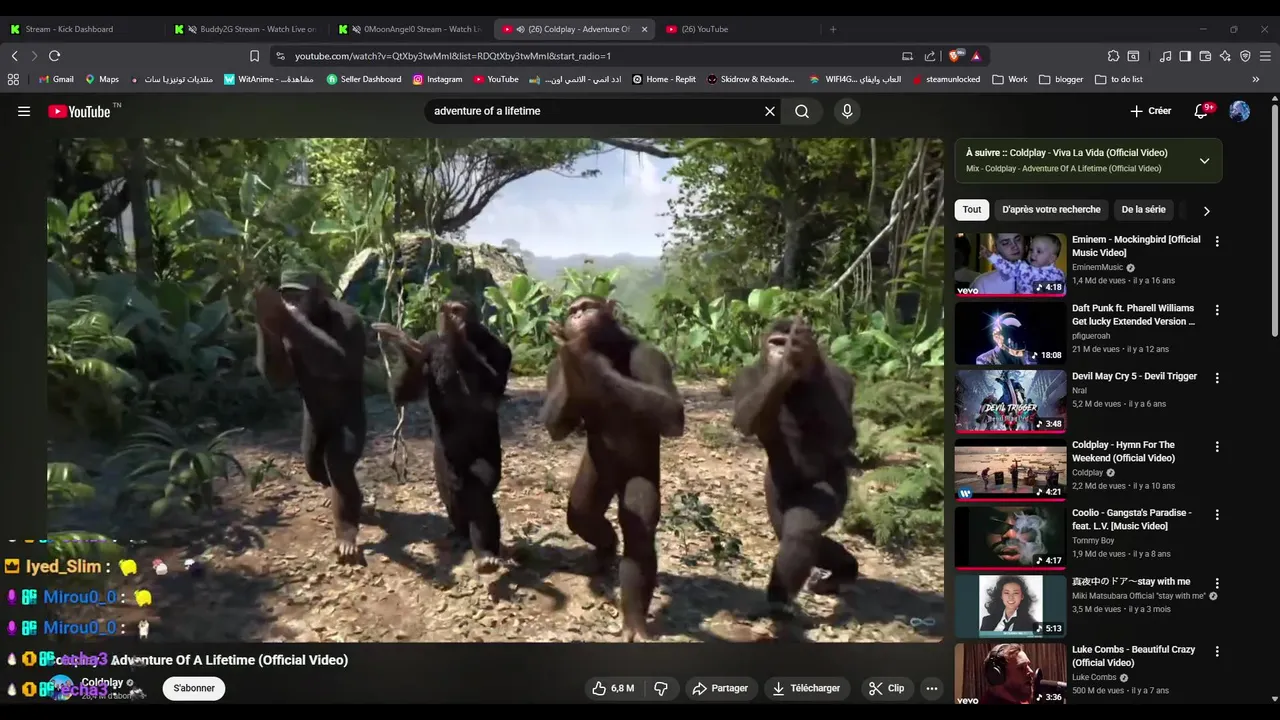Click the Daft Punk Get Lucky video title

(x=1133, y=315)
